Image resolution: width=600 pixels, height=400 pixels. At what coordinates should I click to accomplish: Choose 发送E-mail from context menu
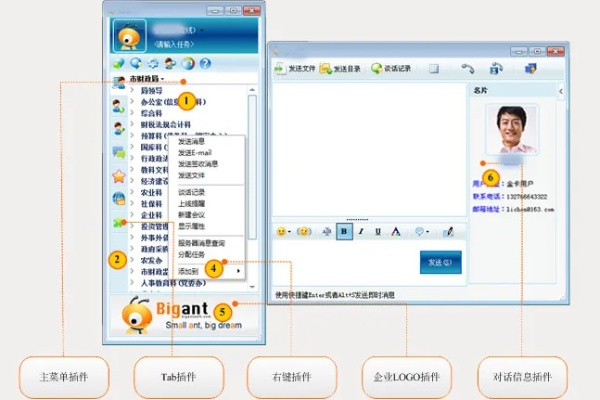pyautogui.click(x=195, y=153)
